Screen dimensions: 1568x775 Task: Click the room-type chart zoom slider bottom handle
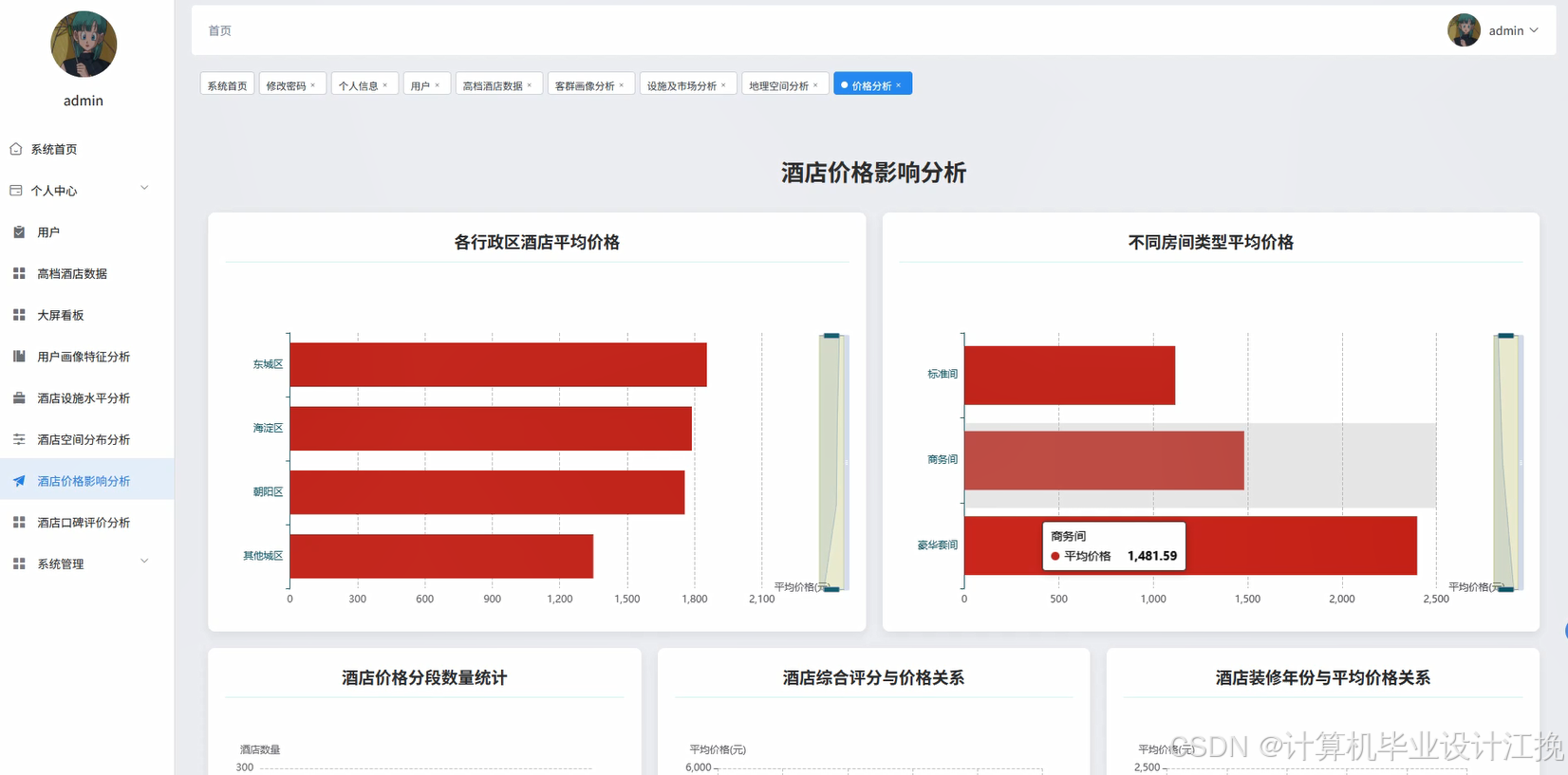click(x=1505, y=589)
